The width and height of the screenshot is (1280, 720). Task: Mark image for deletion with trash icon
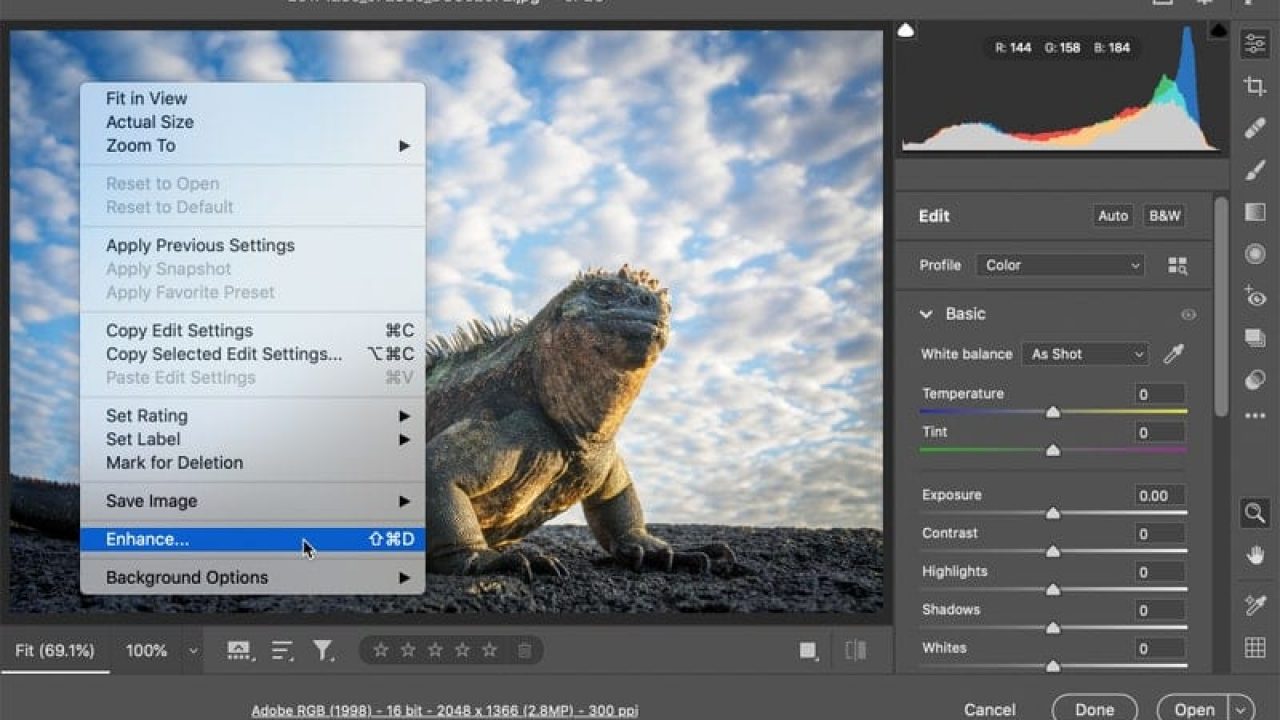(524, 651)
